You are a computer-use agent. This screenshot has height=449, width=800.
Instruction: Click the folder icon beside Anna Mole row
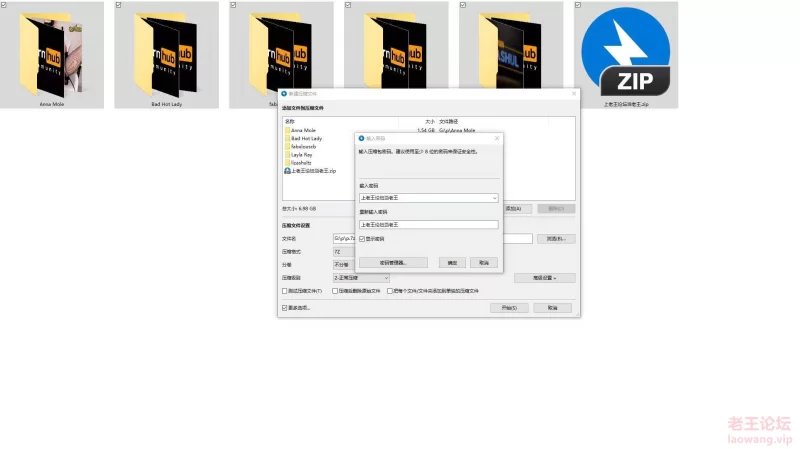(x=287, y=130)
